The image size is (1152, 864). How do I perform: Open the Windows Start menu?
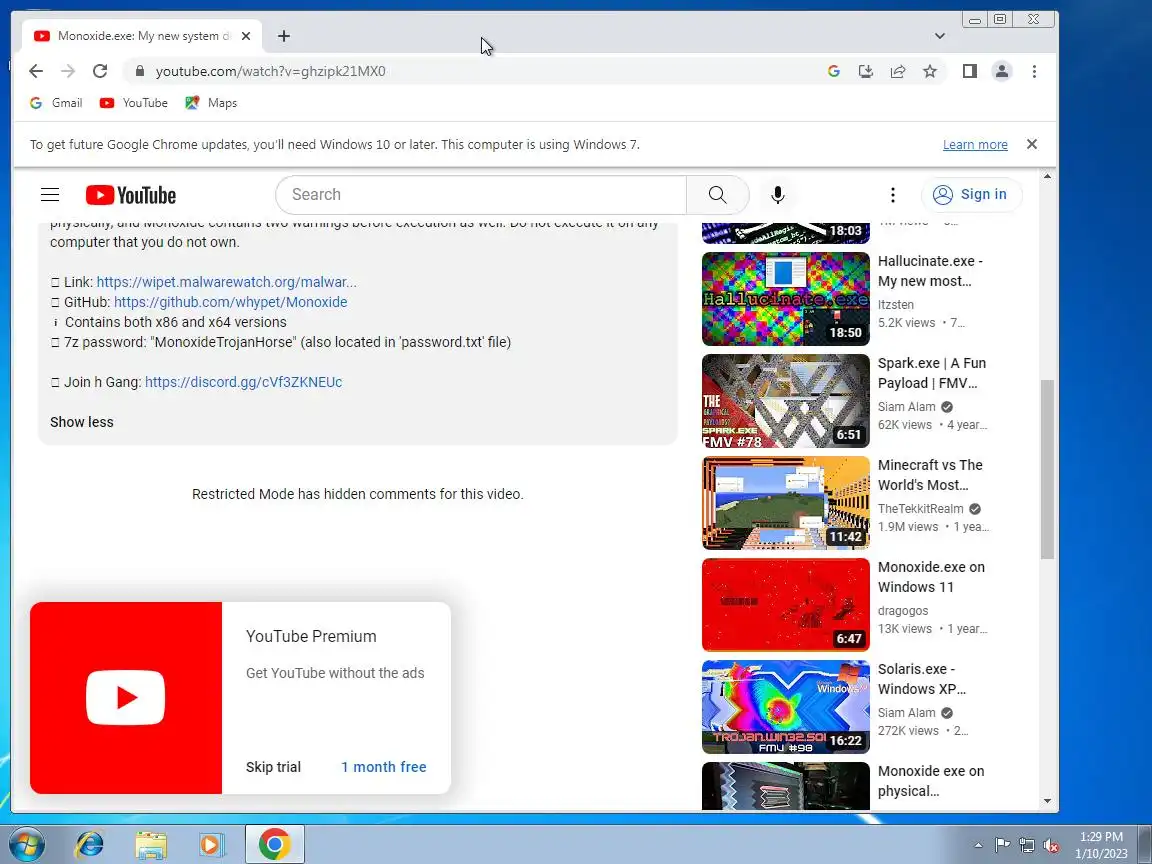pyautogui.click(x=25, y=845)
